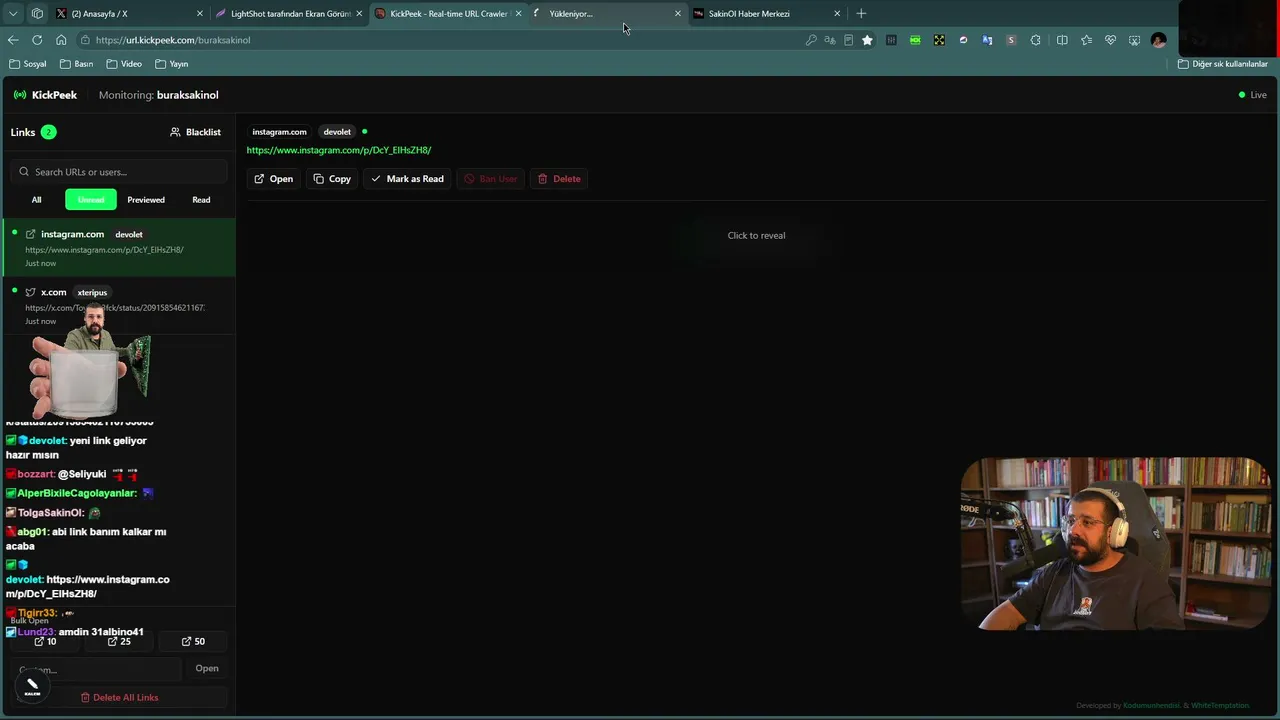The width and height of the screenshot is (1280, 720).
Task: Click the round pen Kalem button
Action: (32, 688)
